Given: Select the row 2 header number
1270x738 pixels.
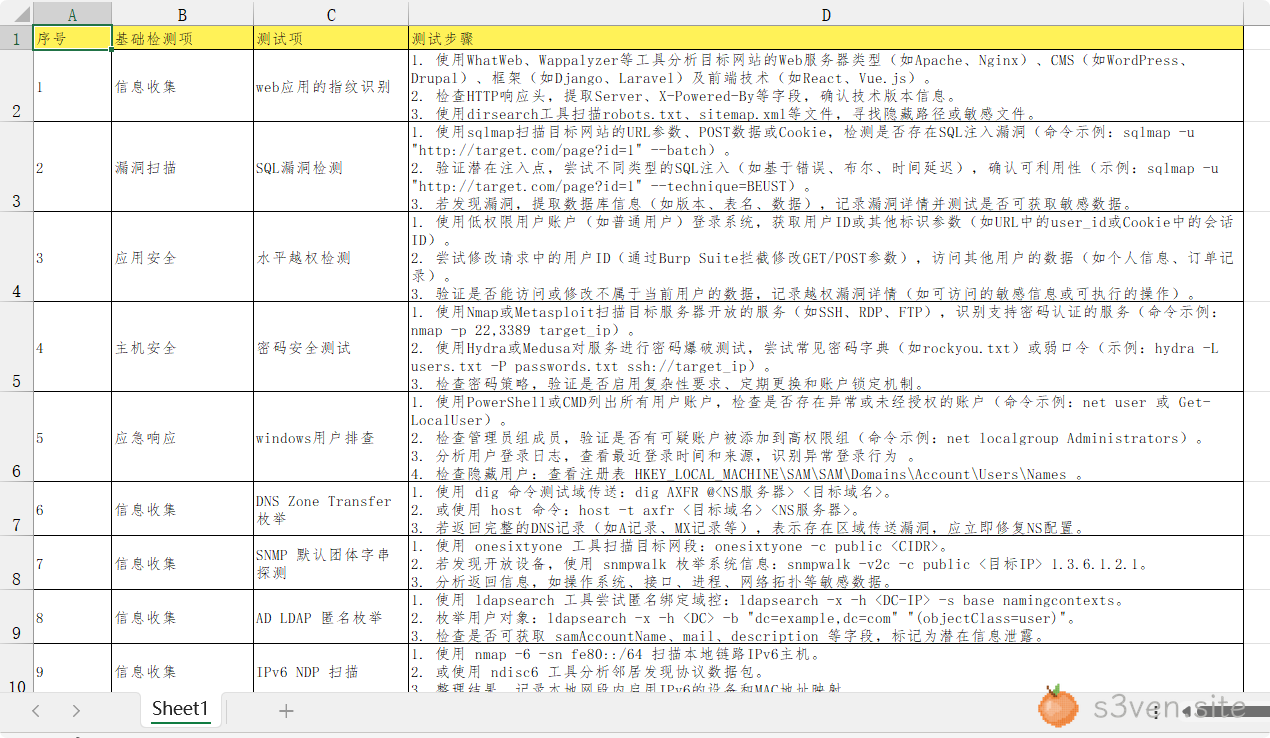Looking at the screenshot, I should [x=16, y=86].
